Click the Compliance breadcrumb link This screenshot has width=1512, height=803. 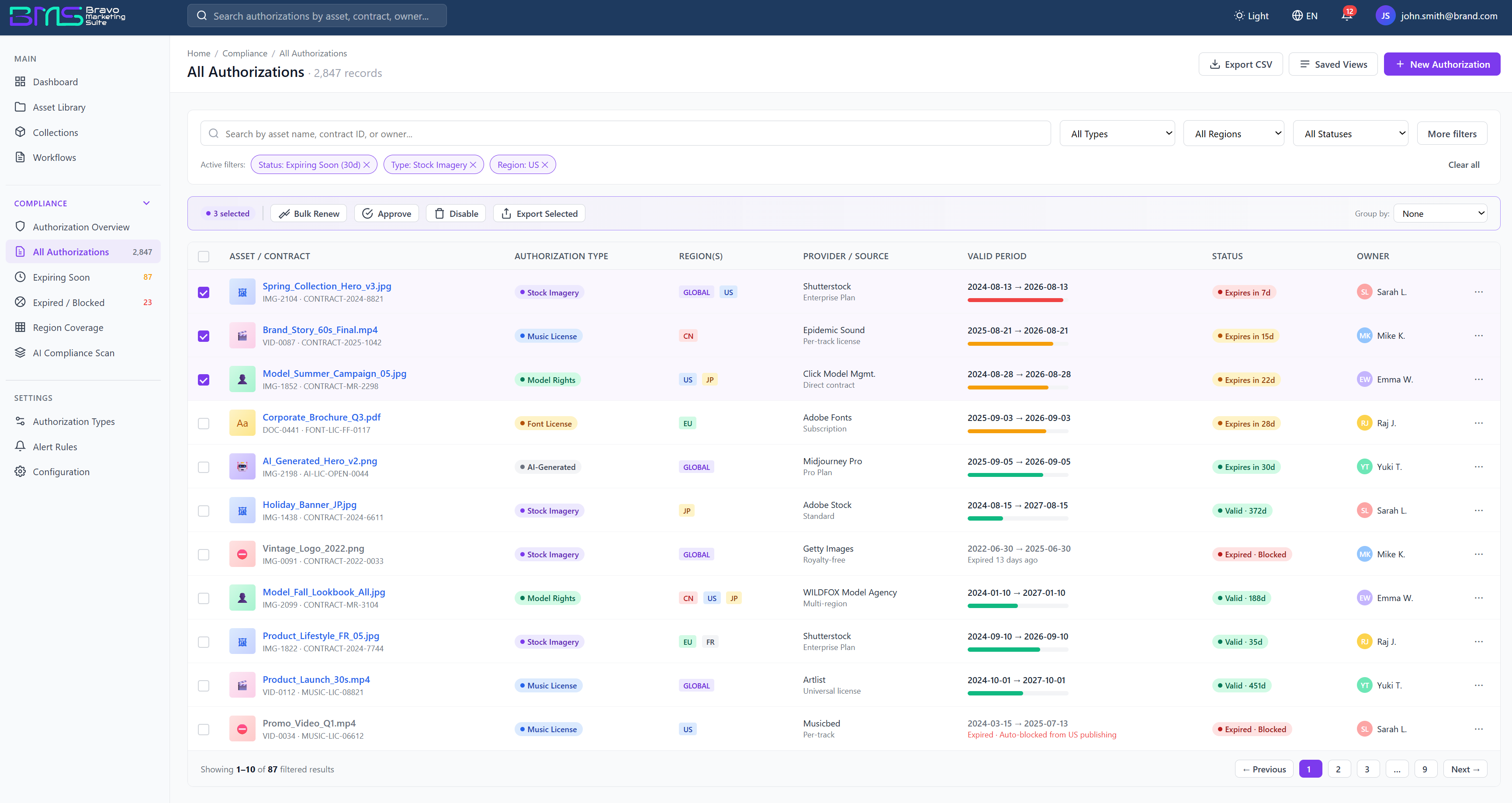pyautogui.click(x=245, y=53)
